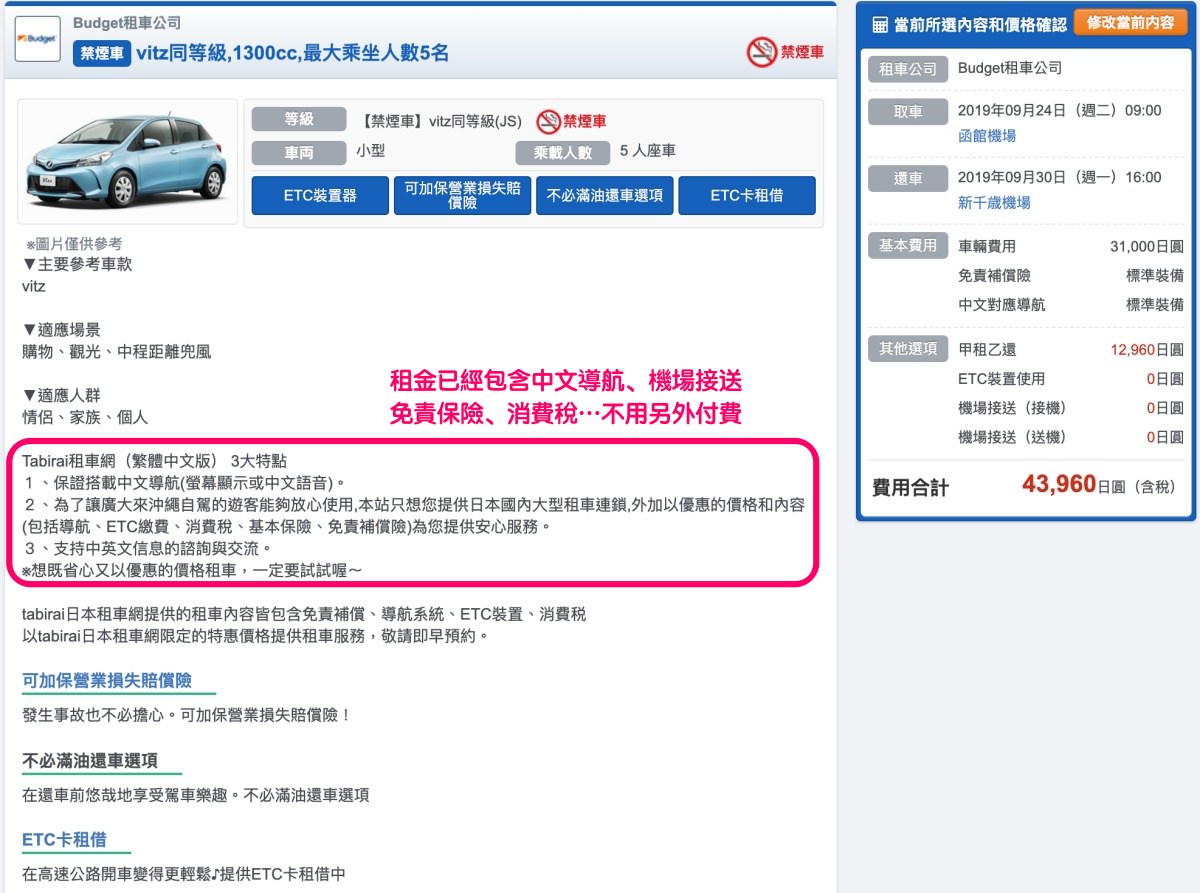Click Budget租車公司 heading text
The width and height of the screenshot is (1200, 893).
[127, 23]
